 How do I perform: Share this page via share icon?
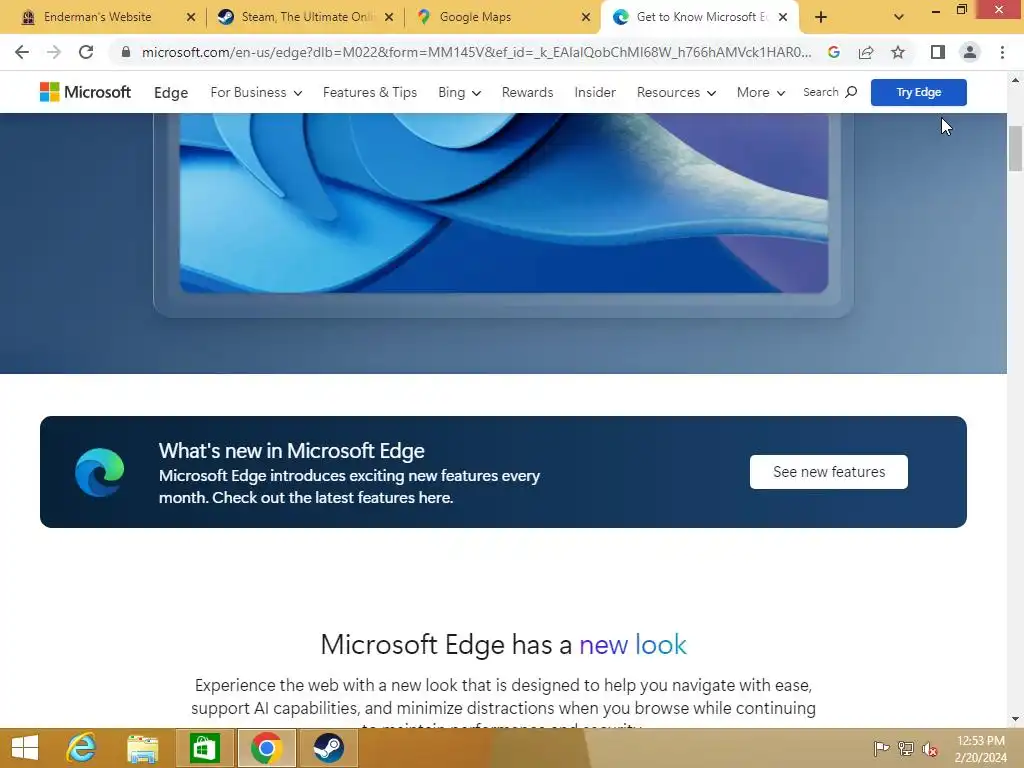866,52
